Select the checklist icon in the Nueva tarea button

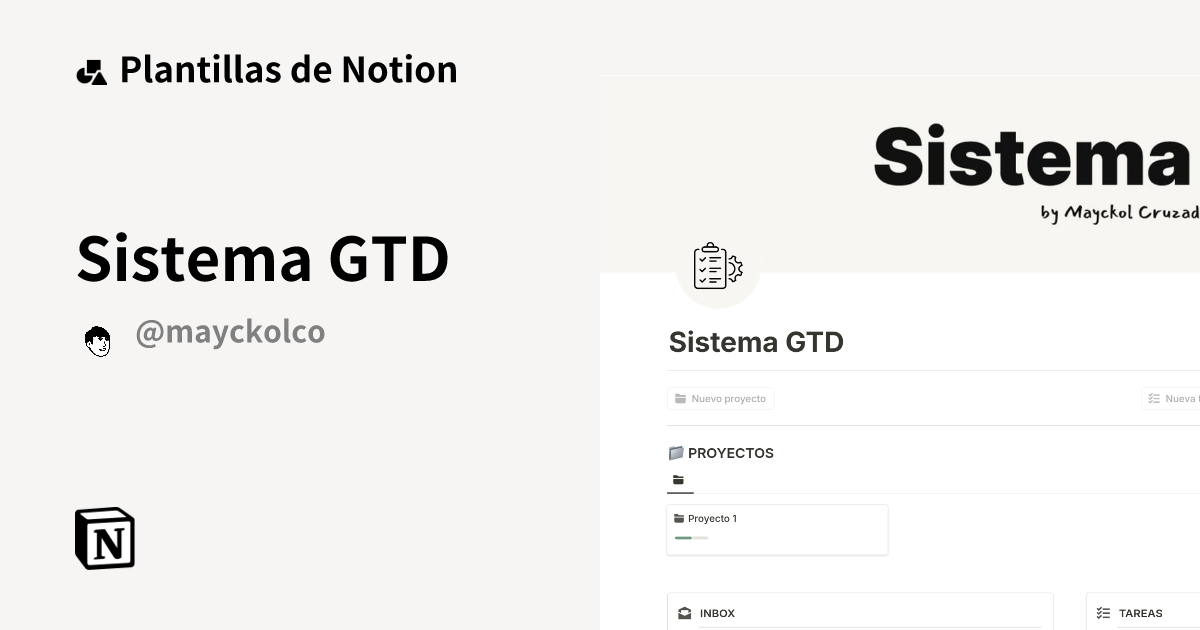click(1154, 398)
